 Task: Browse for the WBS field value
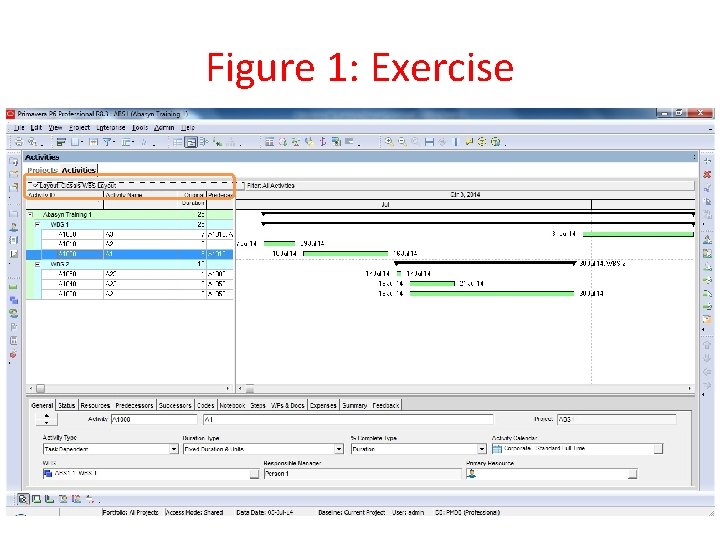tap(254, 474)
